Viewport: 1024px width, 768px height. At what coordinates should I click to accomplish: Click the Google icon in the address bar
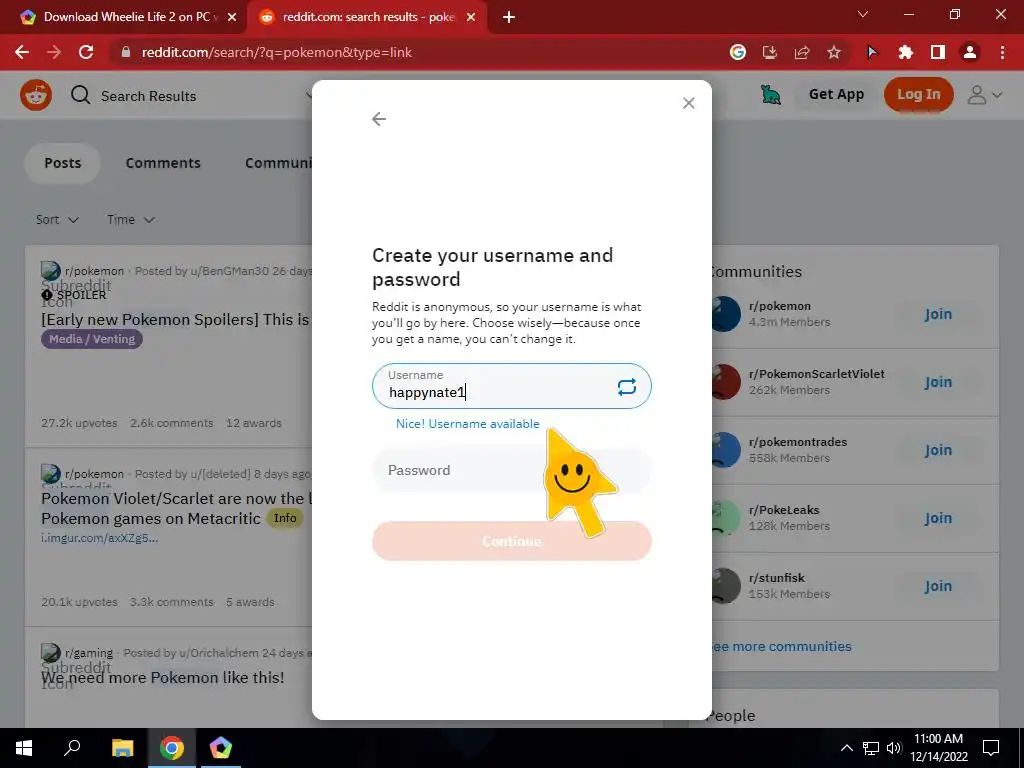(x=737, y=52)
